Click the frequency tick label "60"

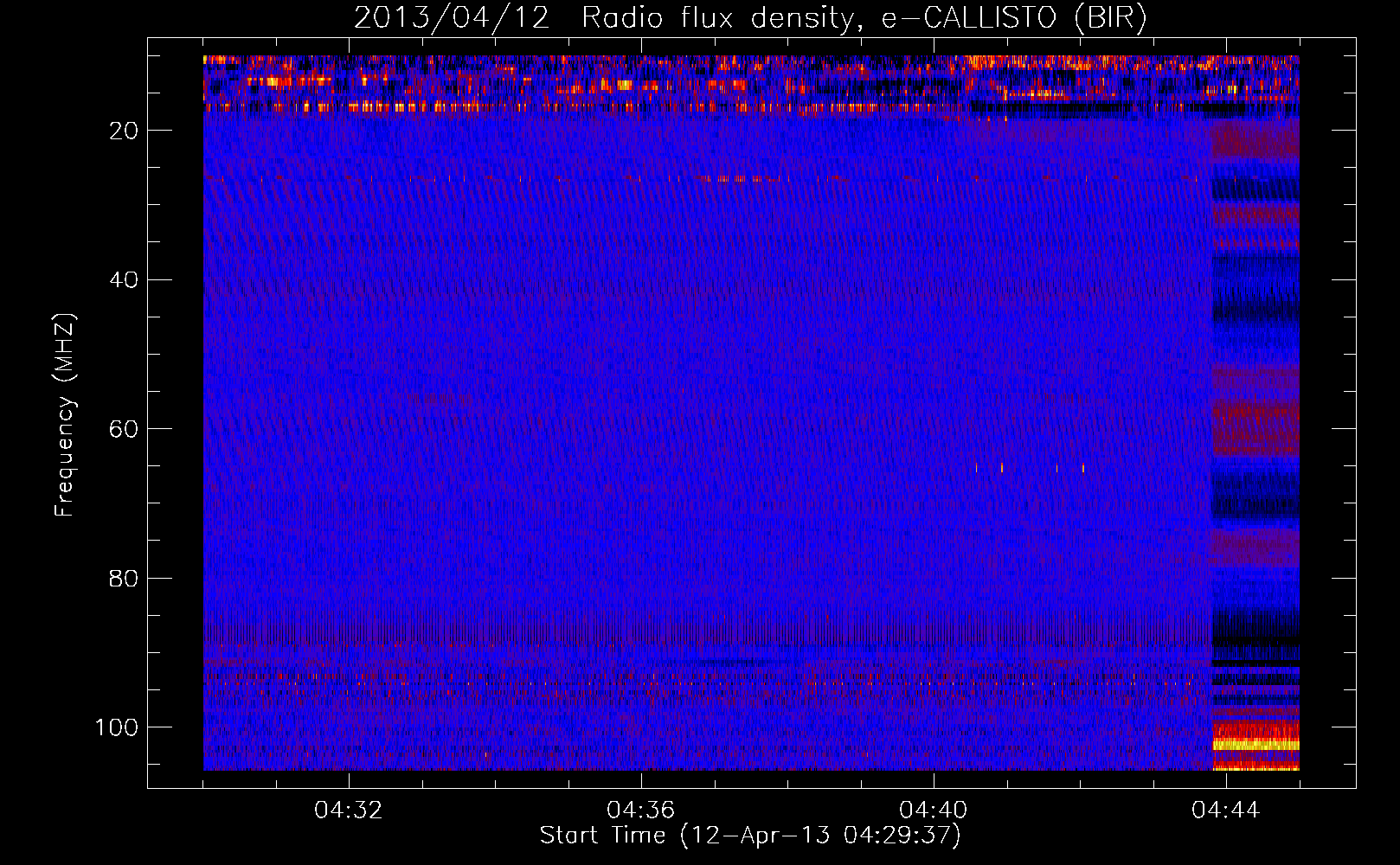tap(124, 430)
